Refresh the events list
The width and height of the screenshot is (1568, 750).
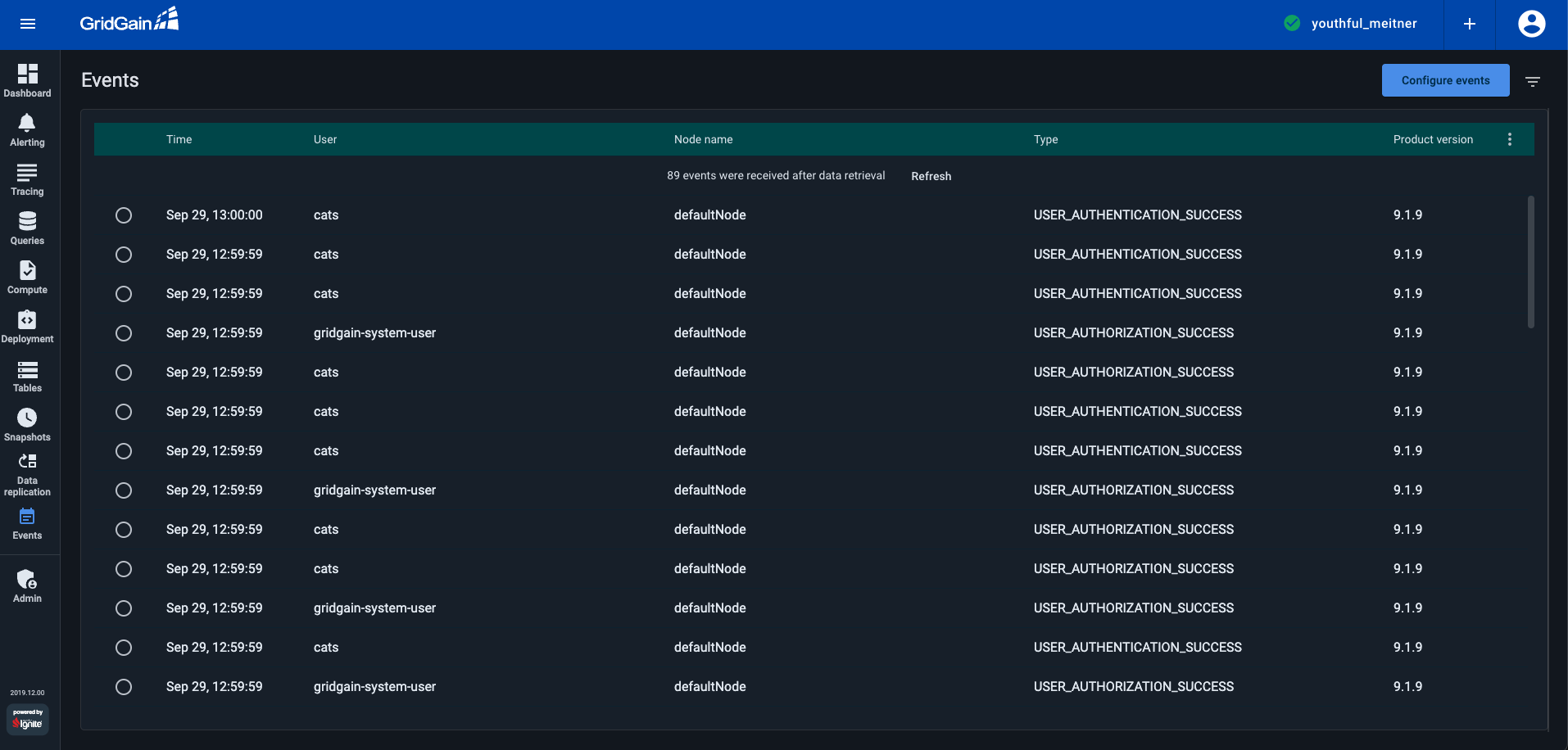[x=931, y=175]
